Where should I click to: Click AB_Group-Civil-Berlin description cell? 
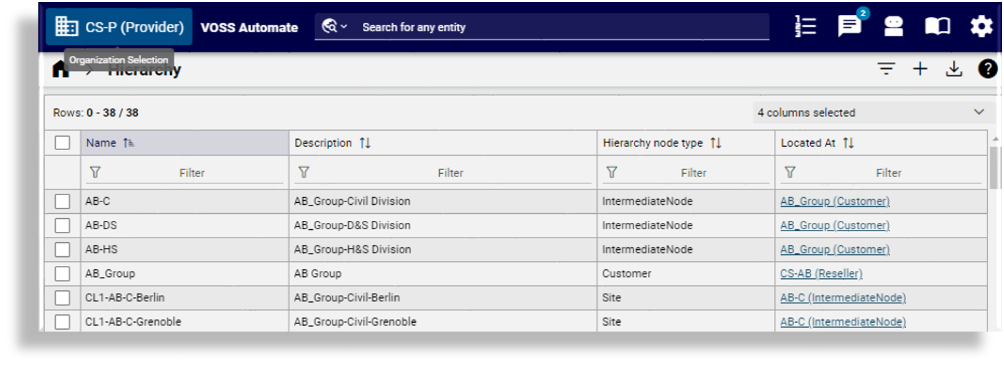tap(442, 298)
